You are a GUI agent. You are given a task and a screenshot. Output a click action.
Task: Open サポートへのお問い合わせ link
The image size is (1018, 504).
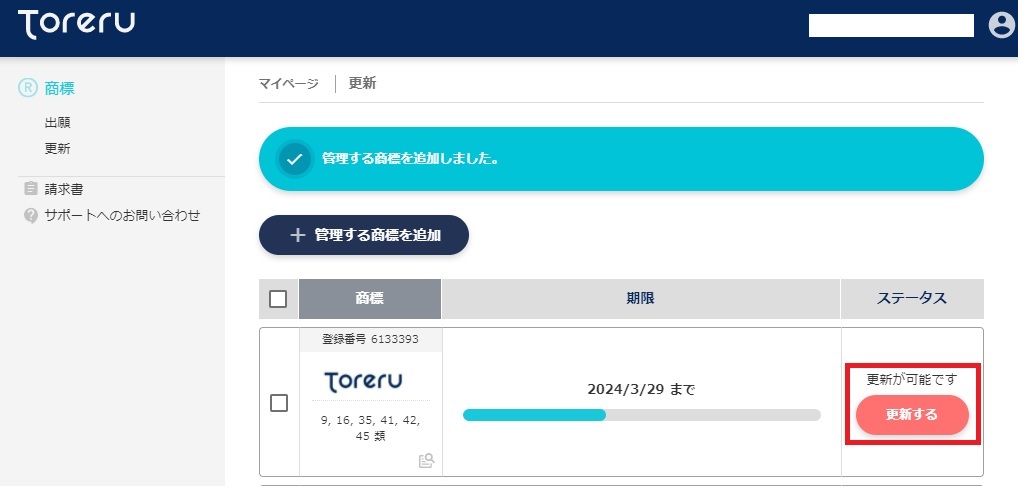(123, 216)
